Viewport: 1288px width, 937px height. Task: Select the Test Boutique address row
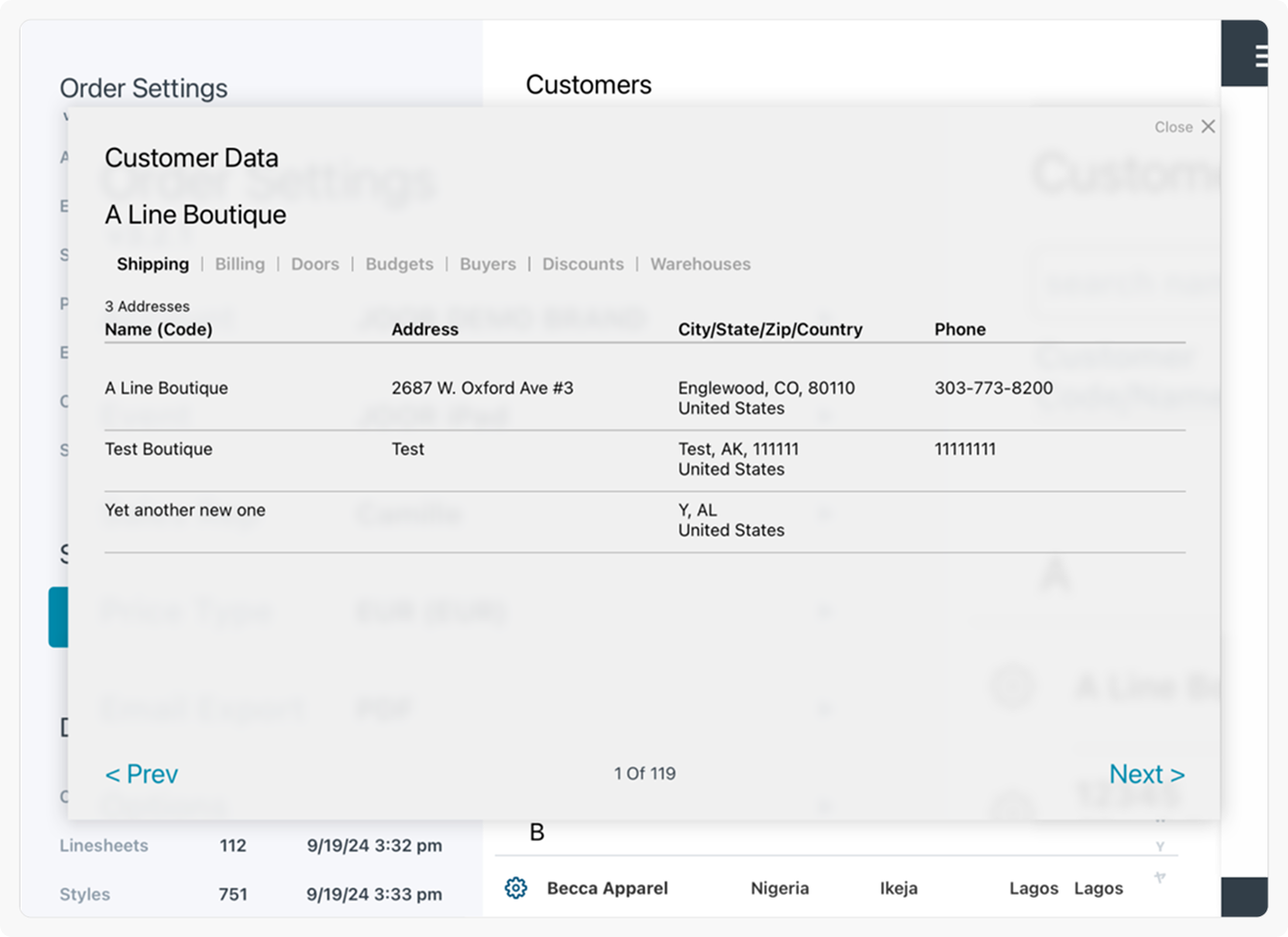[159, 449]
